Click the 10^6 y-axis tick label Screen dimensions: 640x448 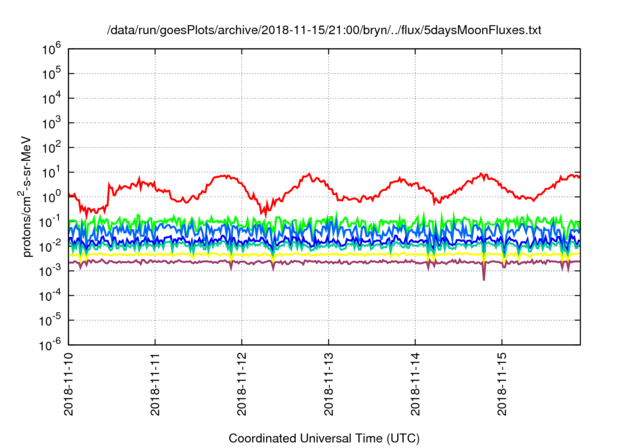[x=51, y=49]
